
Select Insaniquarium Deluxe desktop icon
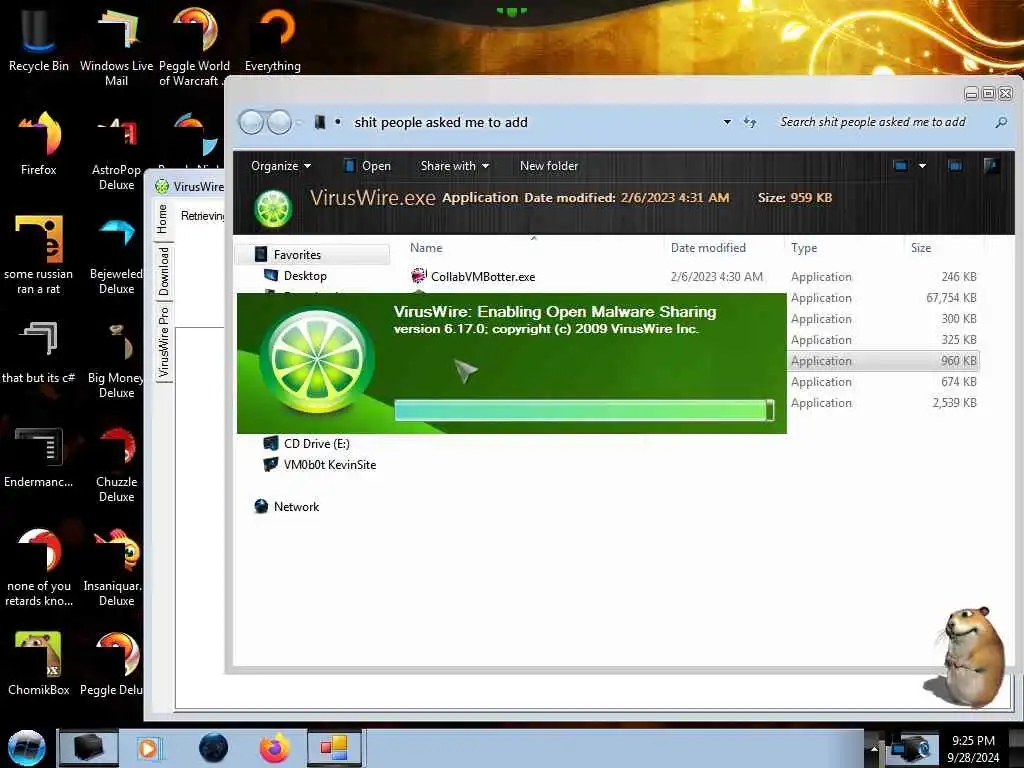point(112,567)
